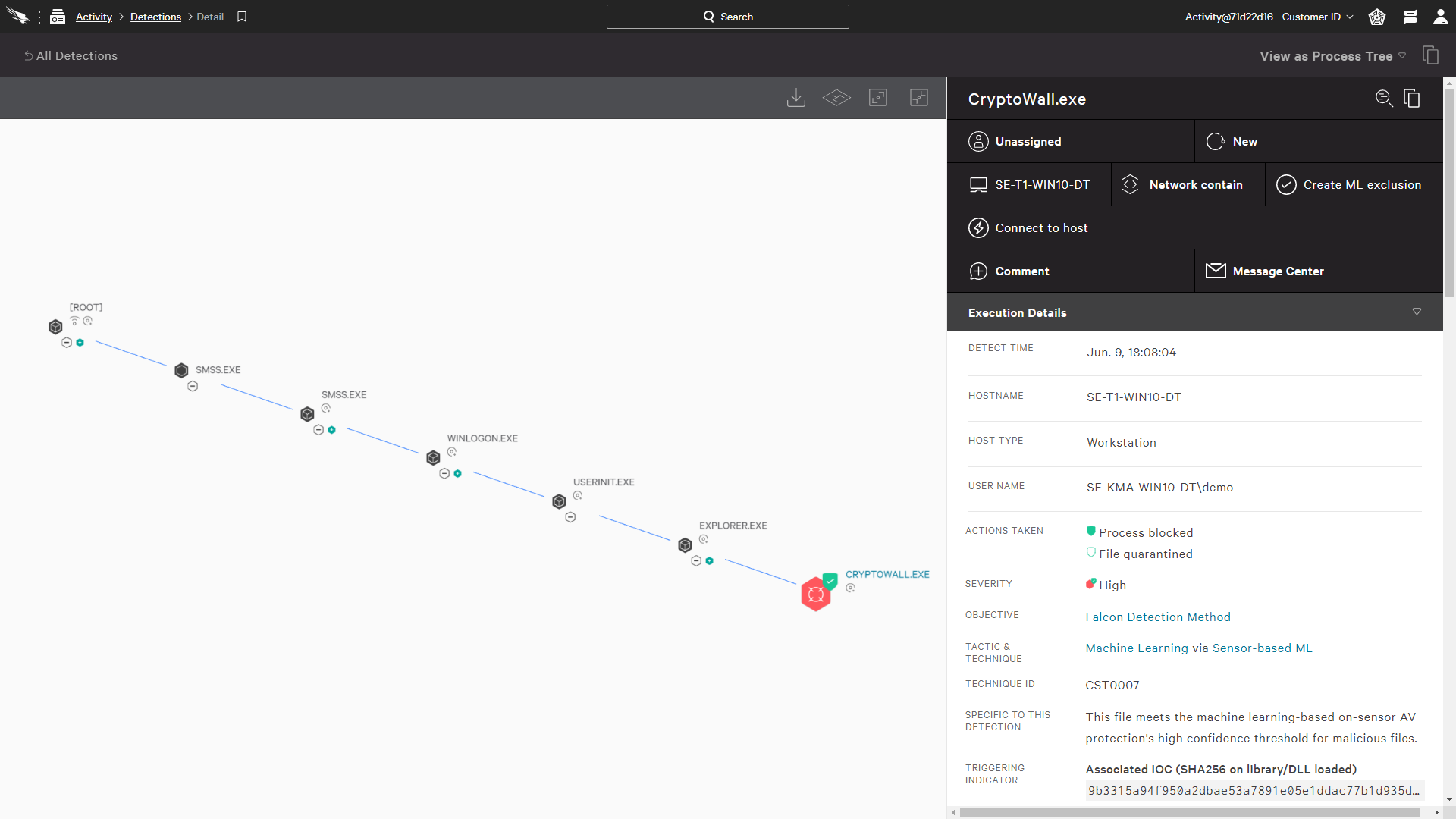This screenshot has width=1456, height=819.
Task: Click the download process tree icon
Action: 796,98
